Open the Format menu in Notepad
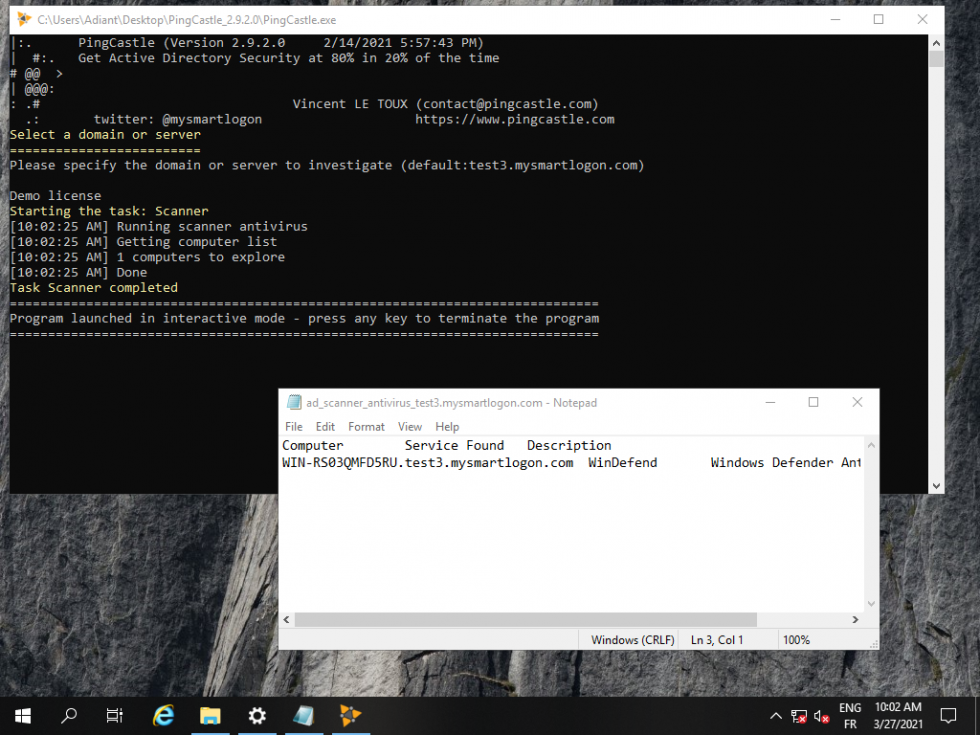This screenshot has height=735, width=980. point(366,426)
